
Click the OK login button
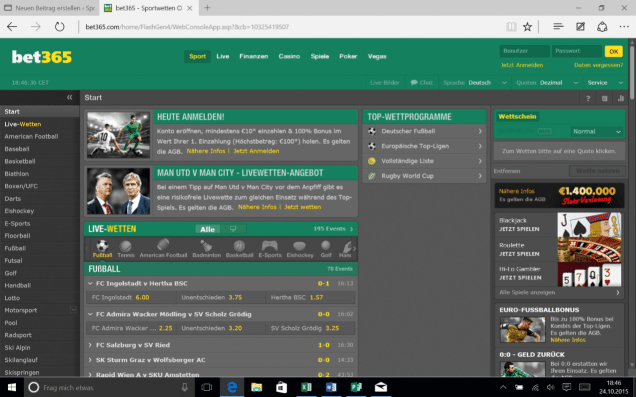[x=614, y=51]
